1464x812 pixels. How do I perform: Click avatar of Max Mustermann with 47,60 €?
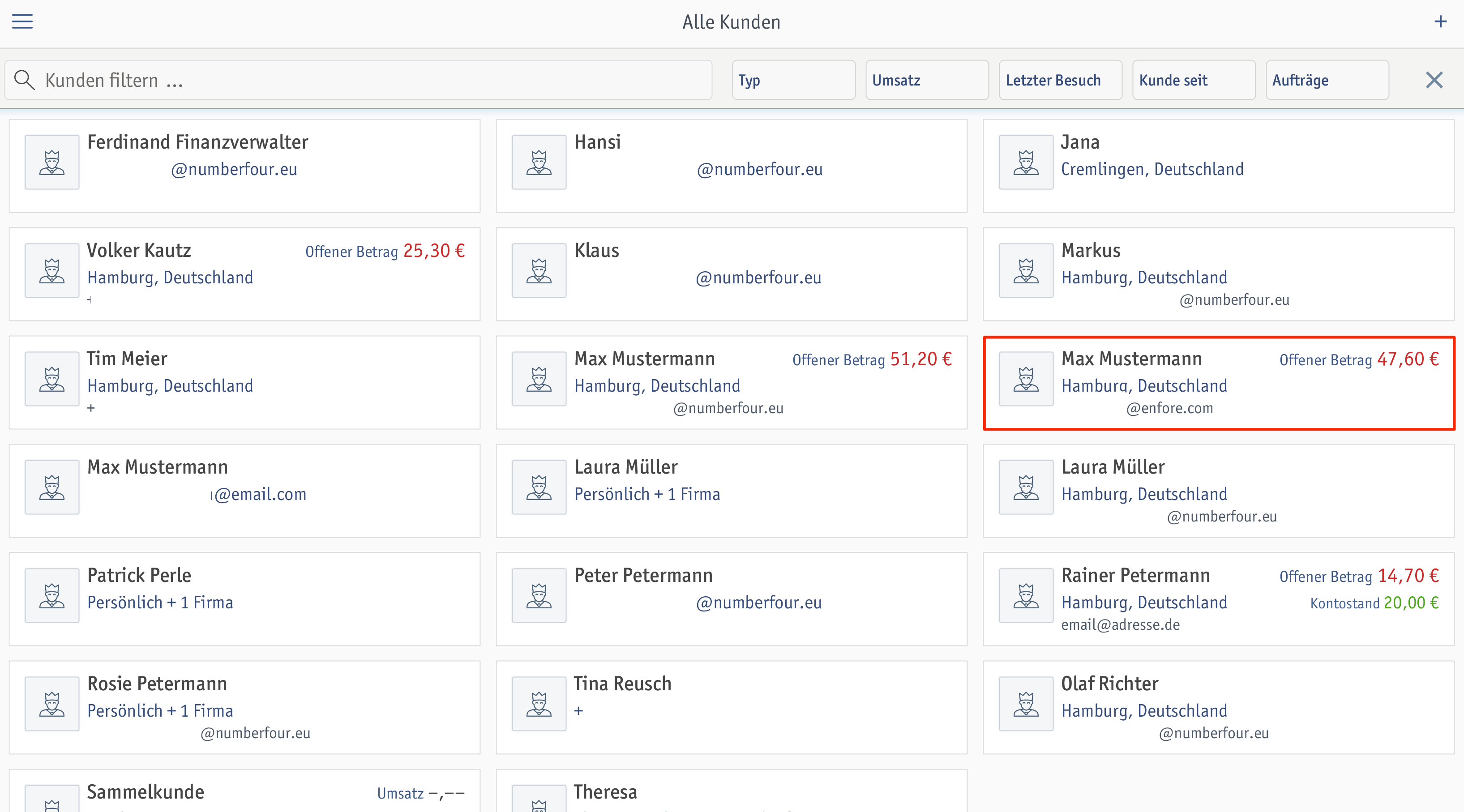1026,378
